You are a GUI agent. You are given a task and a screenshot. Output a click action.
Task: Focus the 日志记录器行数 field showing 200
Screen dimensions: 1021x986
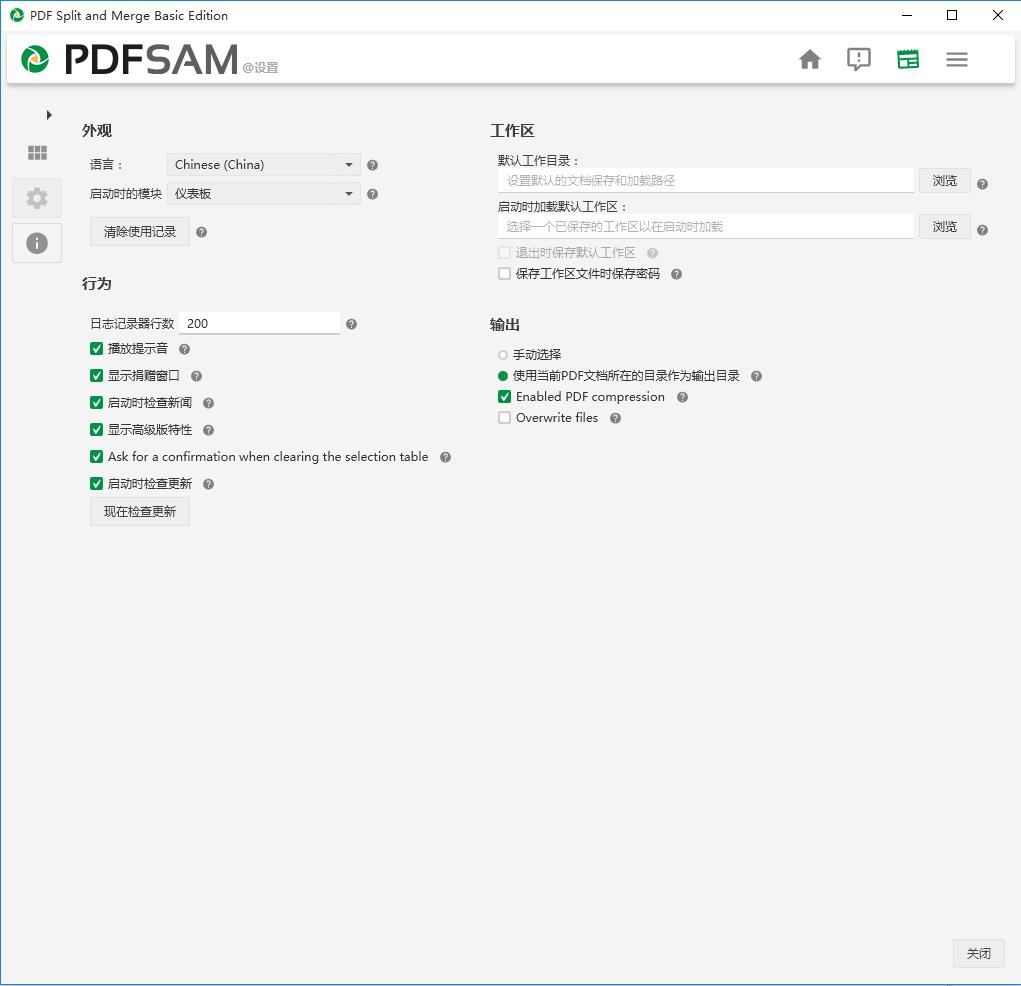point(259,324)
